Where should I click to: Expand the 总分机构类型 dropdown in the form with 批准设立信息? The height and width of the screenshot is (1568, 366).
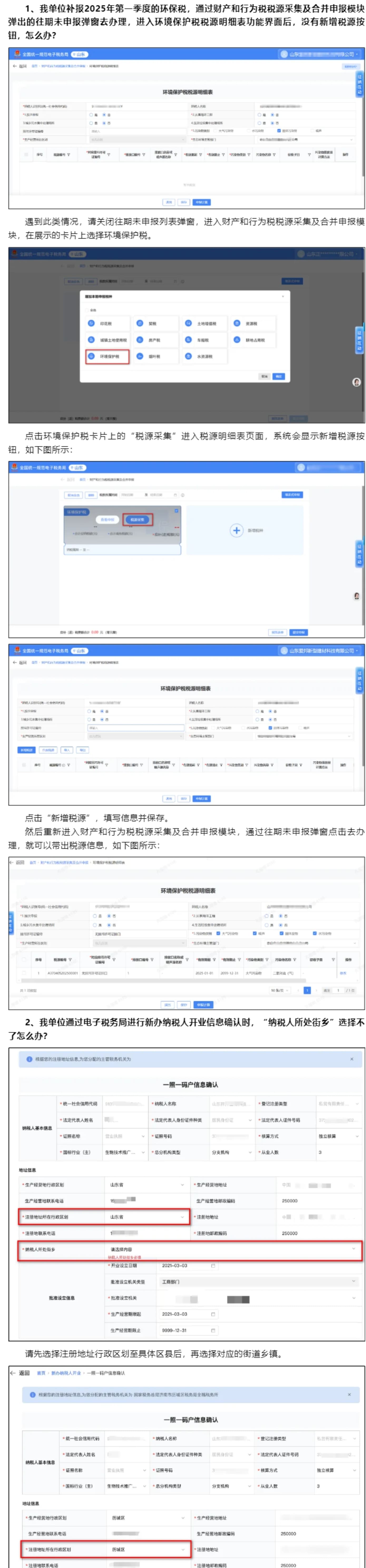pos(231,1152)
